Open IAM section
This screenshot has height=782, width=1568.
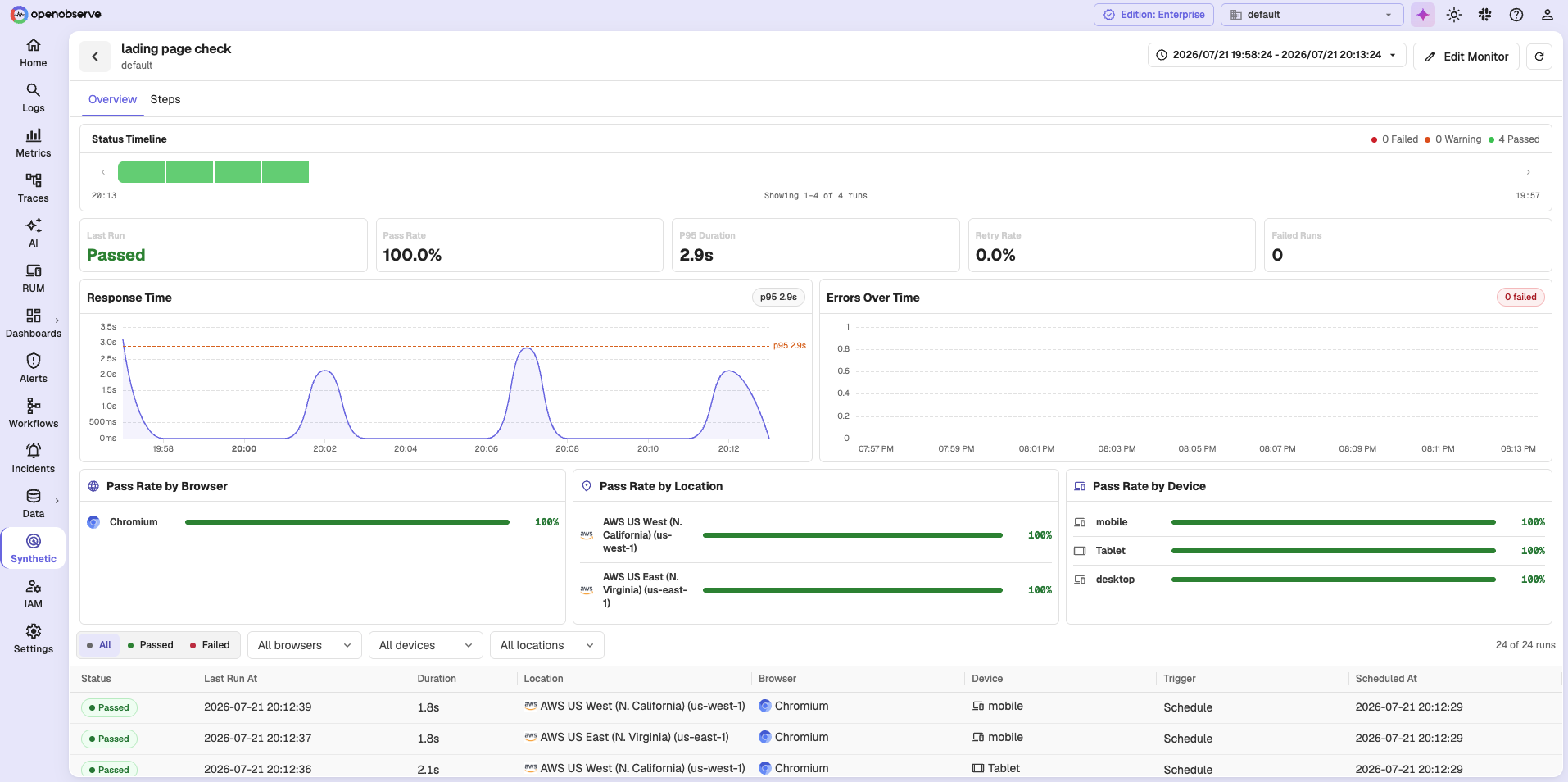34,593
